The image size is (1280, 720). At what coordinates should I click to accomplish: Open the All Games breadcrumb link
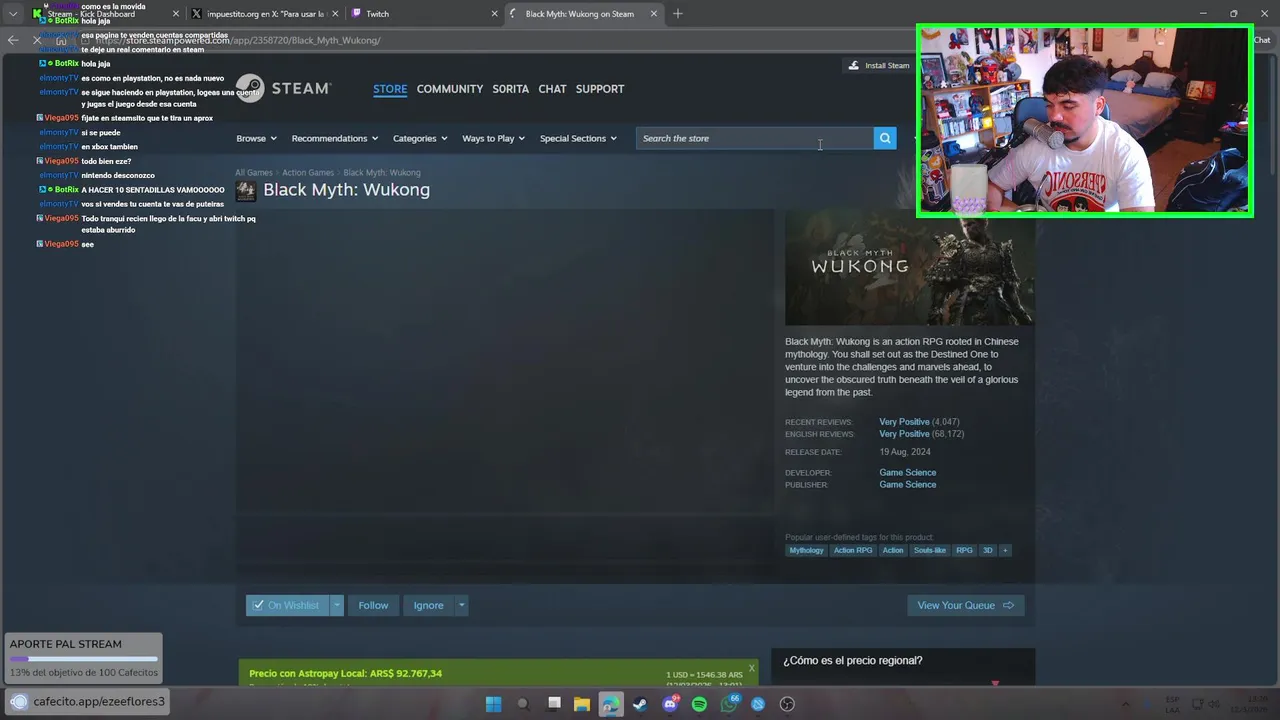pyautogui.click(x=254, y=173)
